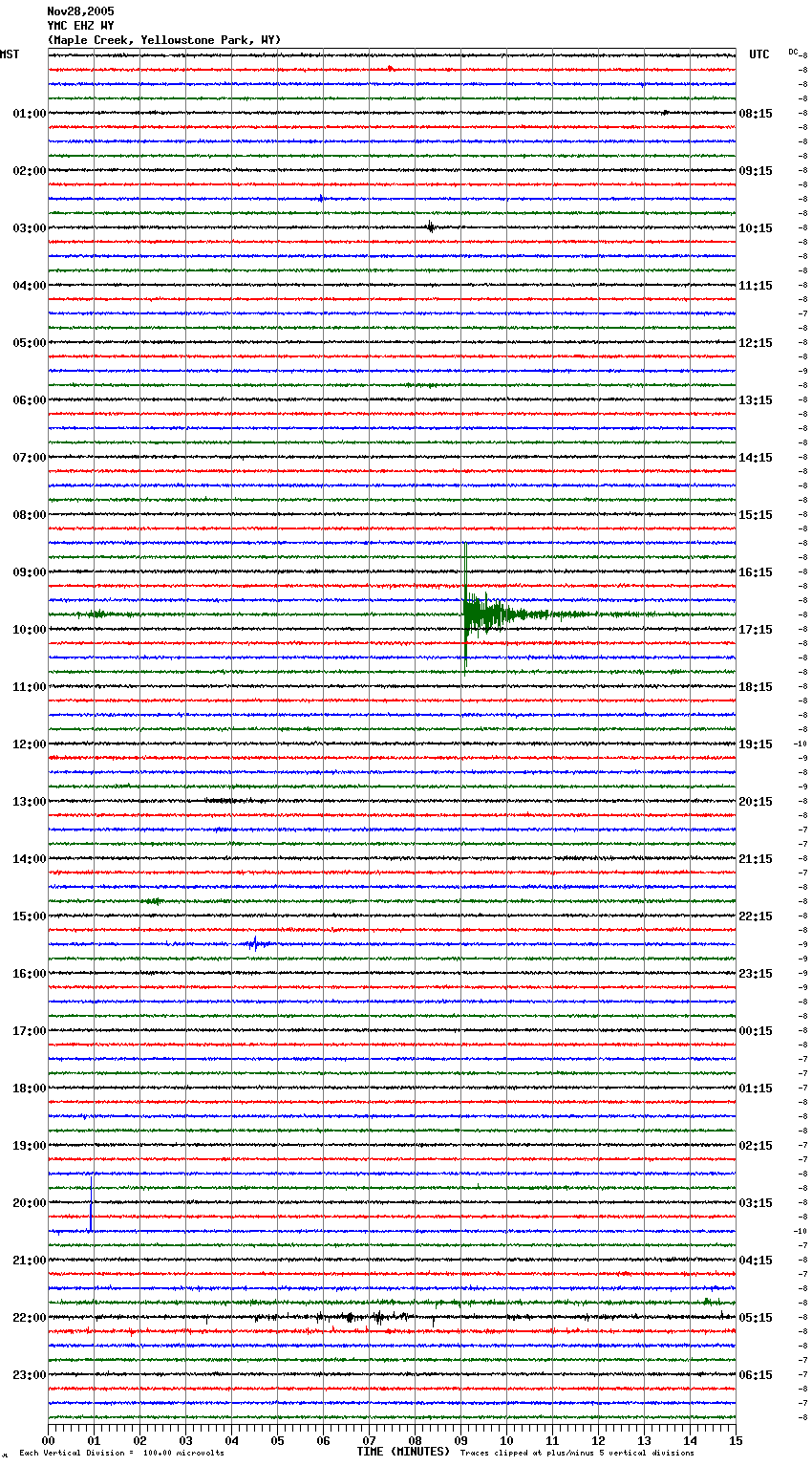Click the black event burst on 03:00 trace

(431, 227)
